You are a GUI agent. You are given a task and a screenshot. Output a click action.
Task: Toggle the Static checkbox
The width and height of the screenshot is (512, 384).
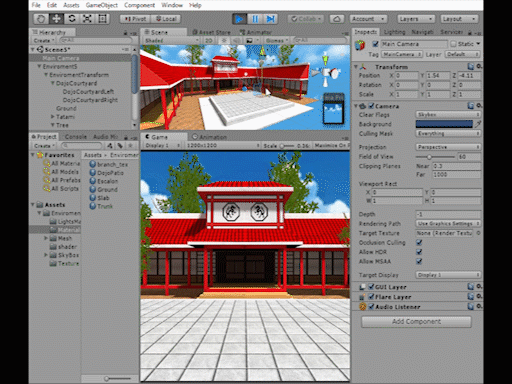pos(453,44)
